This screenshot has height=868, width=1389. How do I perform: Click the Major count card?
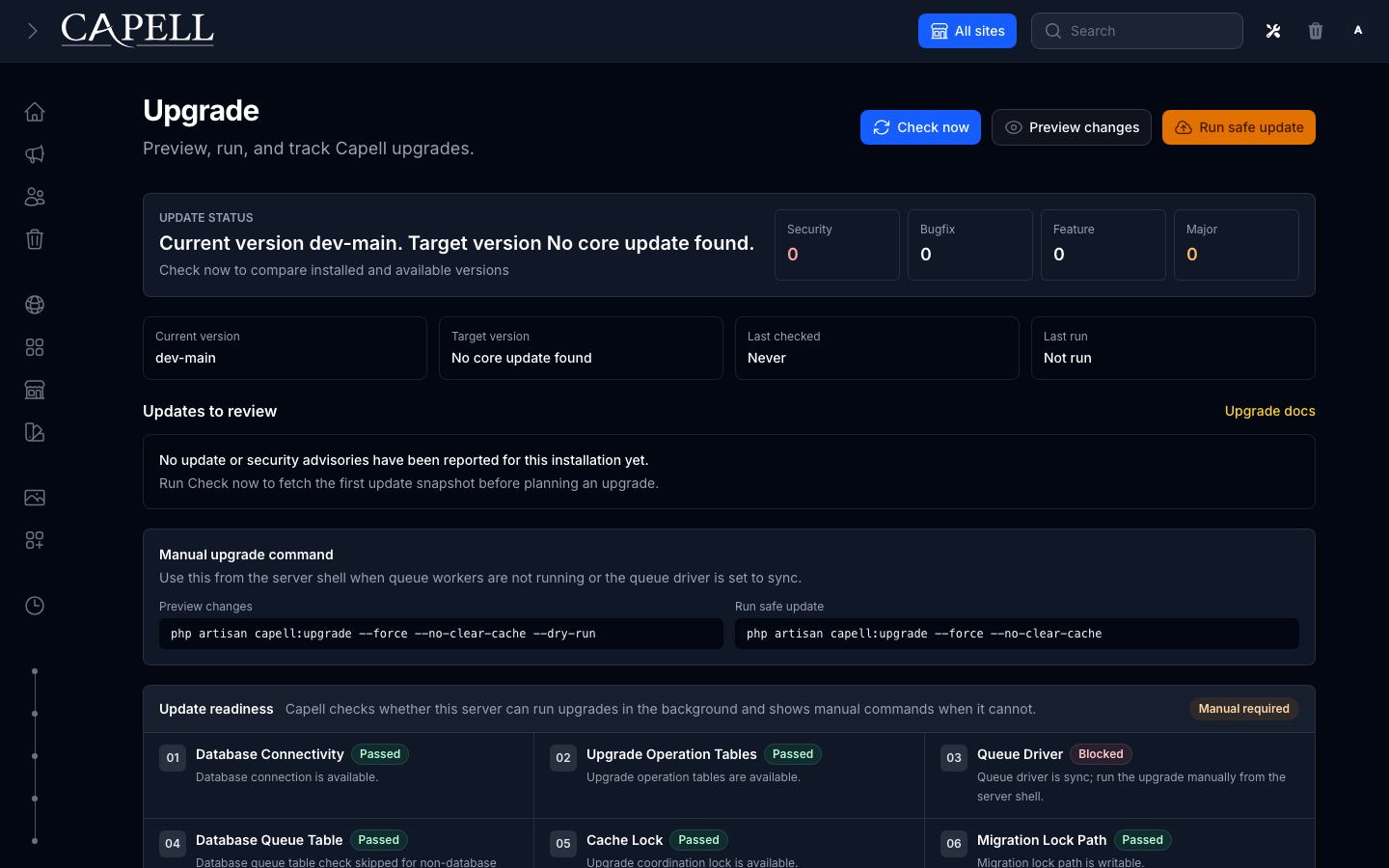(1237, 245)
